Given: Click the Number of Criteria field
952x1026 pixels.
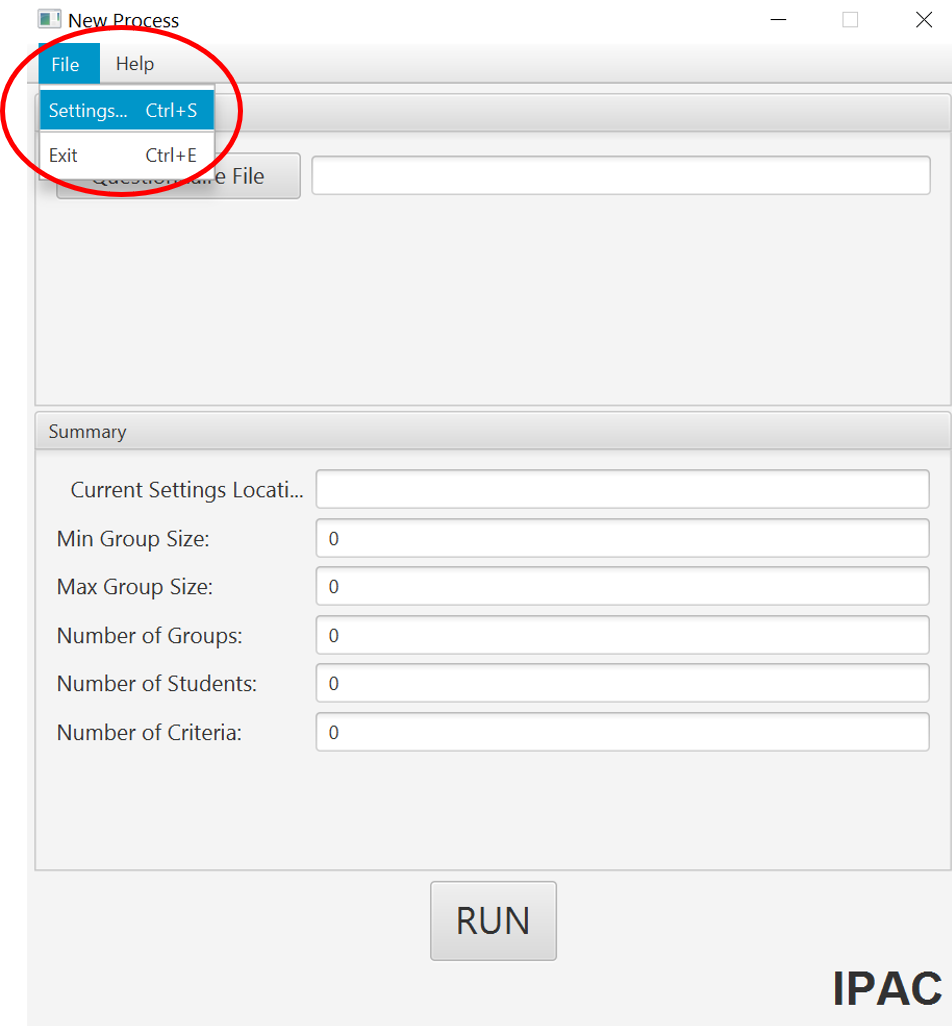Looking at the screenshot, I should (620, 732).
